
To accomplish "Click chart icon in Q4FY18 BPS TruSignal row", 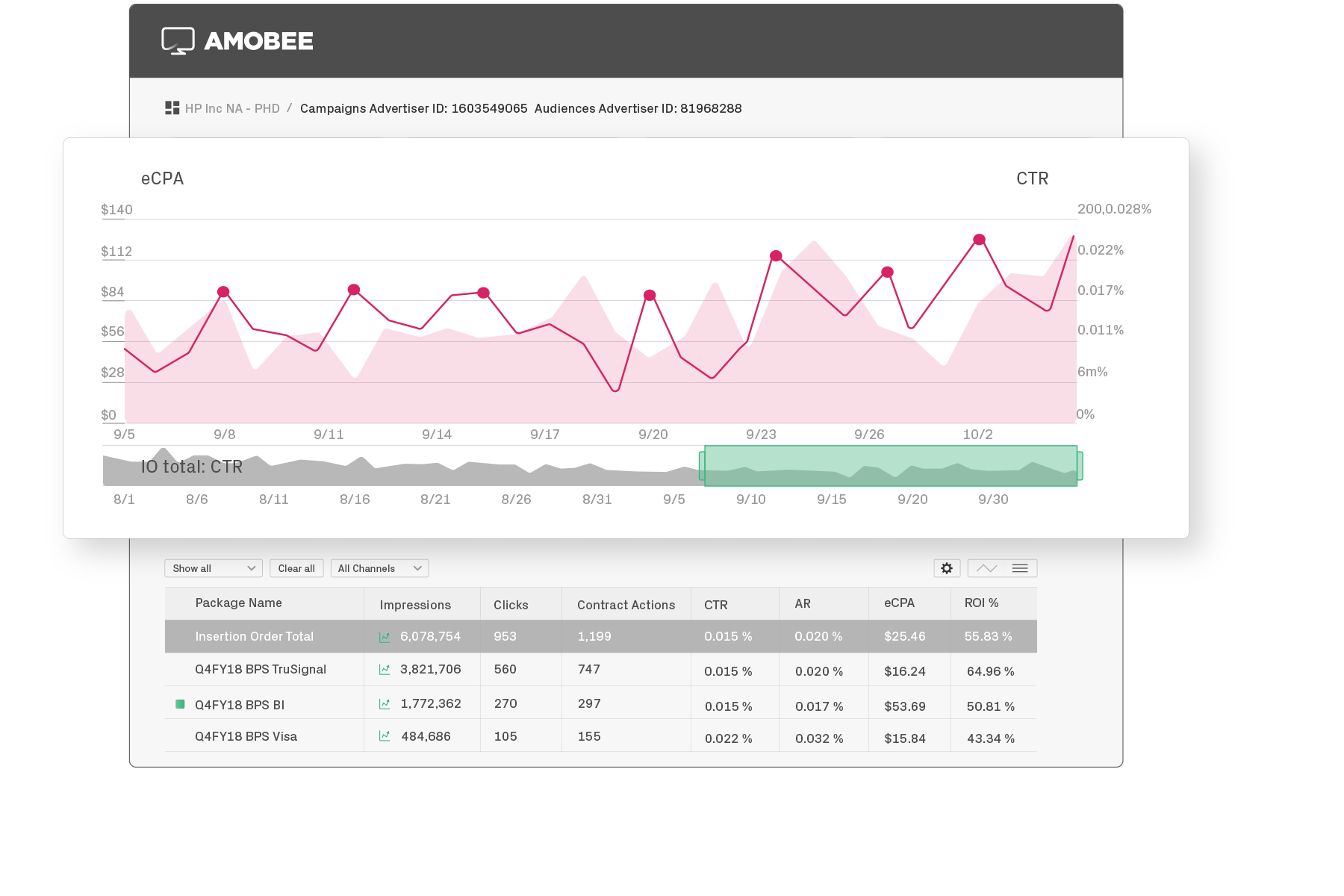I will click(385, 670).
